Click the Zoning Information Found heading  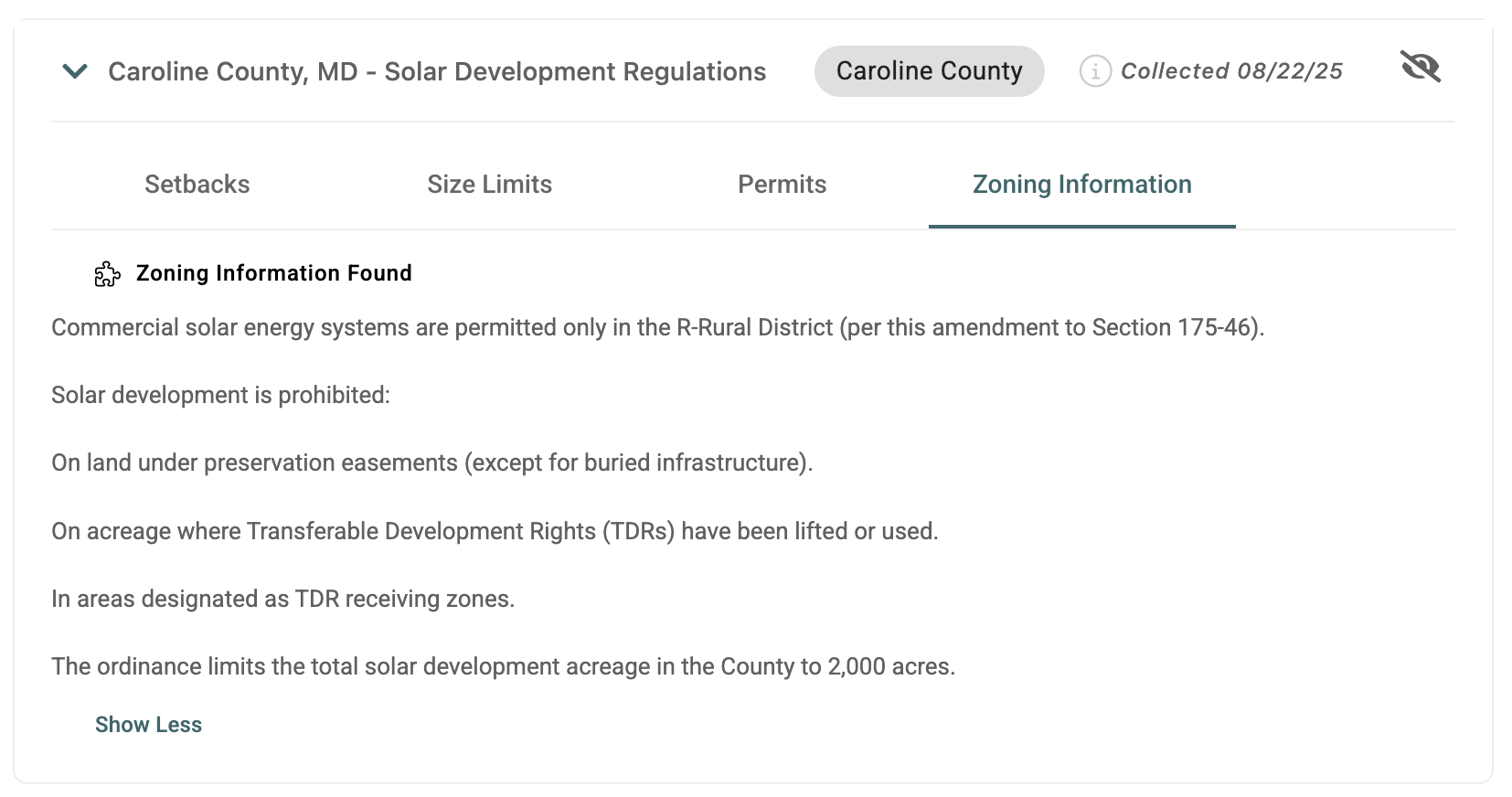point(273,273)
